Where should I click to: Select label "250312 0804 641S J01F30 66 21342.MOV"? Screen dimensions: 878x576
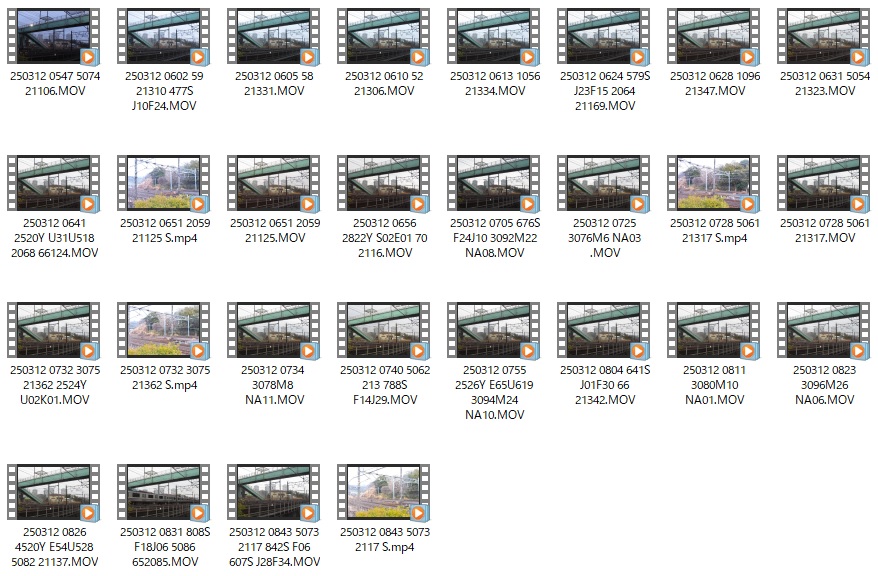(x=605, y=385)
